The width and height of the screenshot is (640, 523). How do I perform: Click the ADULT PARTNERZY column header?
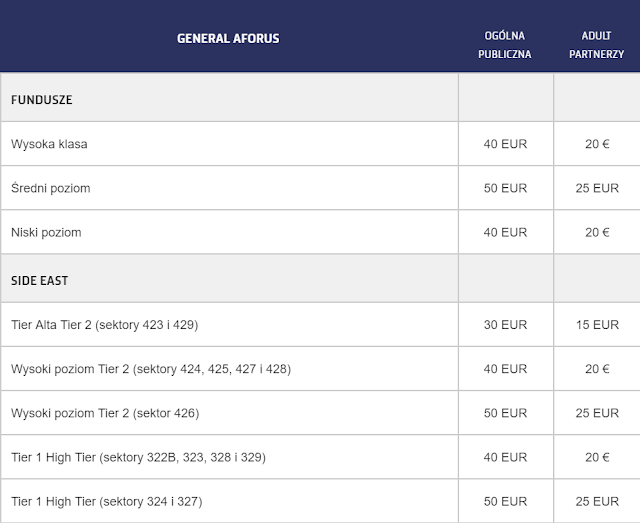(597, 45)
